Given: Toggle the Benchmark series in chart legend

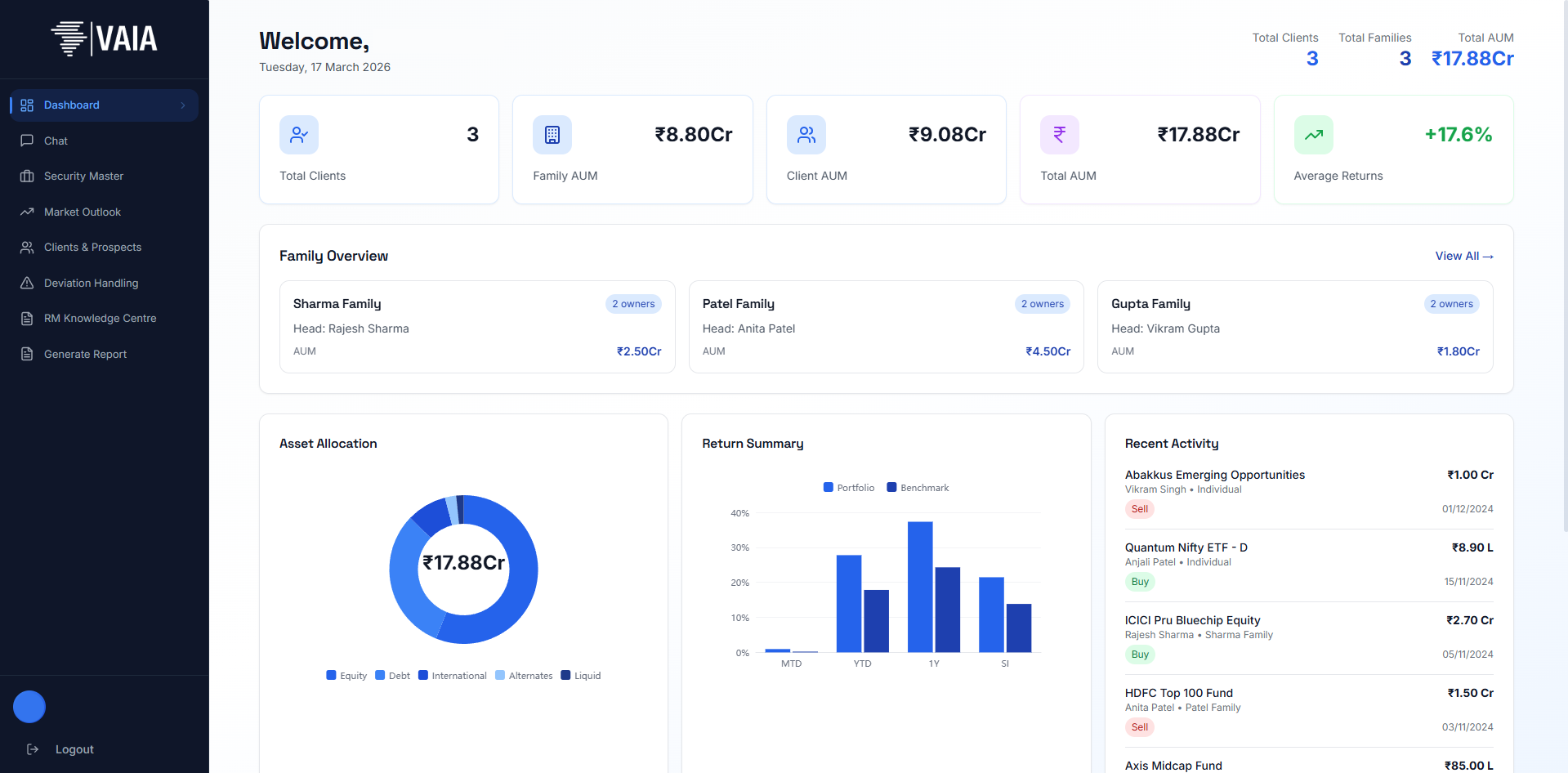Looking at the screenshot, I should tap(918, 488).
